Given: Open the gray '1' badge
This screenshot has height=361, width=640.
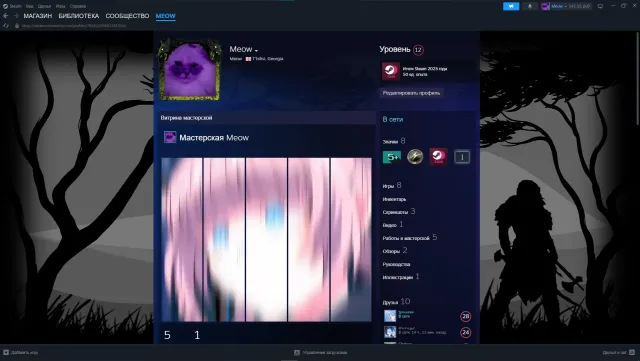Looking at the screenshot, I should (x=462, y=157).
